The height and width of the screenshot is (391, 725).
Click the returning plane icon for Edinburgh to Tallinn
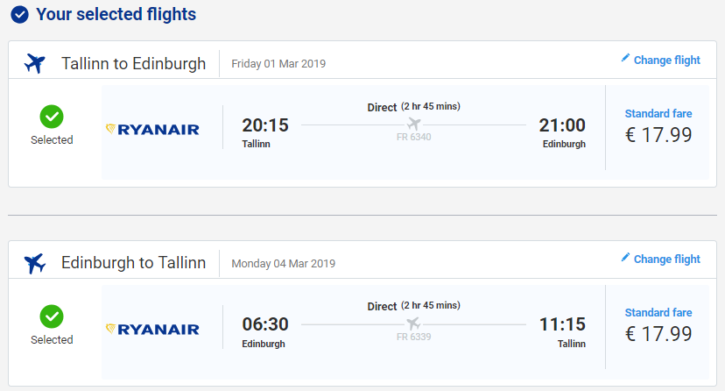point(35,263)
